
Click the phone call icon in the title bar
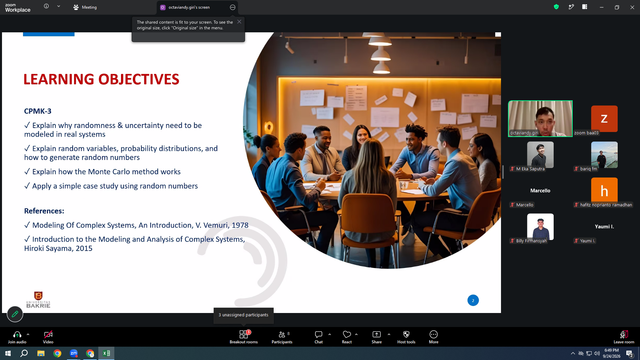[571, 7]
